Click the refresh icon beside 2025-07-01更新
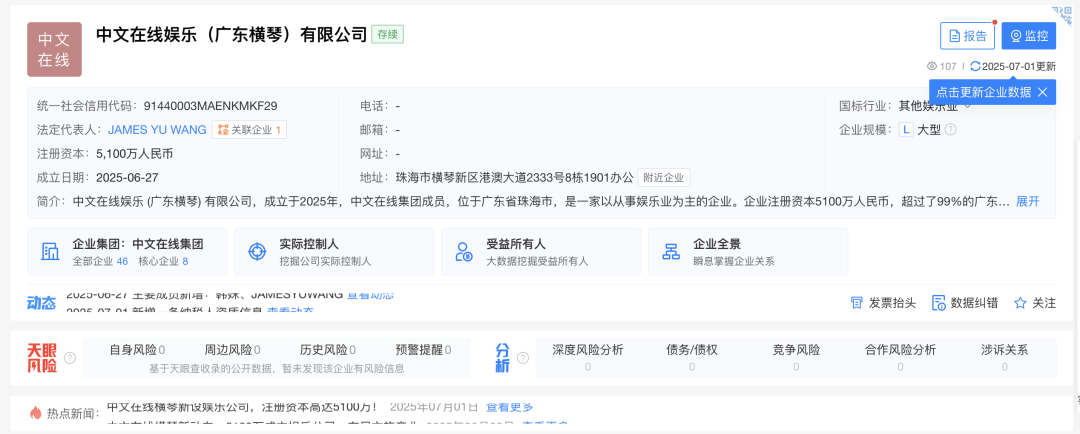Image resolution: width=1080 pixels, height=434 pixels. pyautogui.click(x=975, y=66)
